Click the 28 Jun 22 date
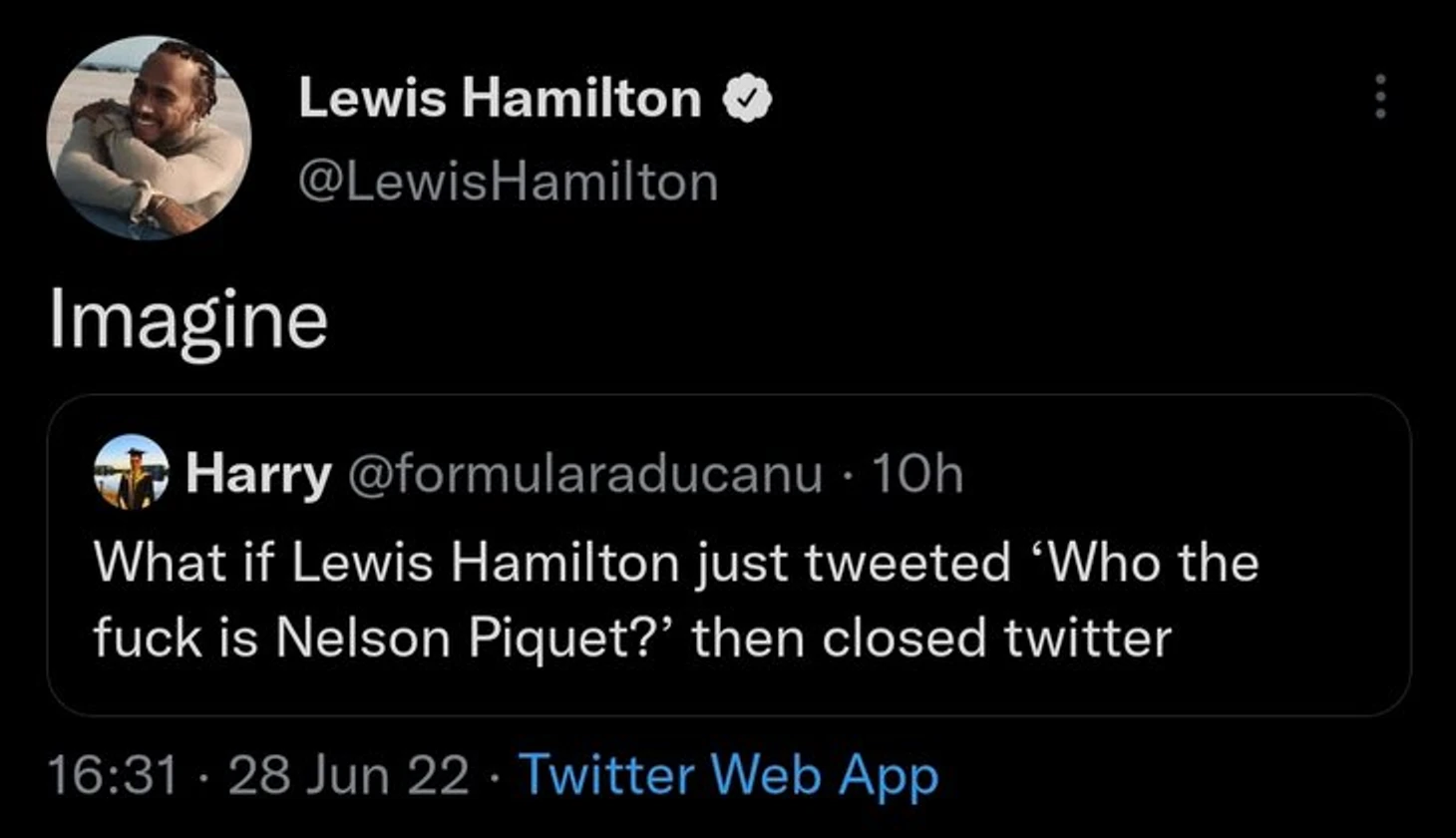1456x838 pixels. pyautogui.click(x=347, y=775)
